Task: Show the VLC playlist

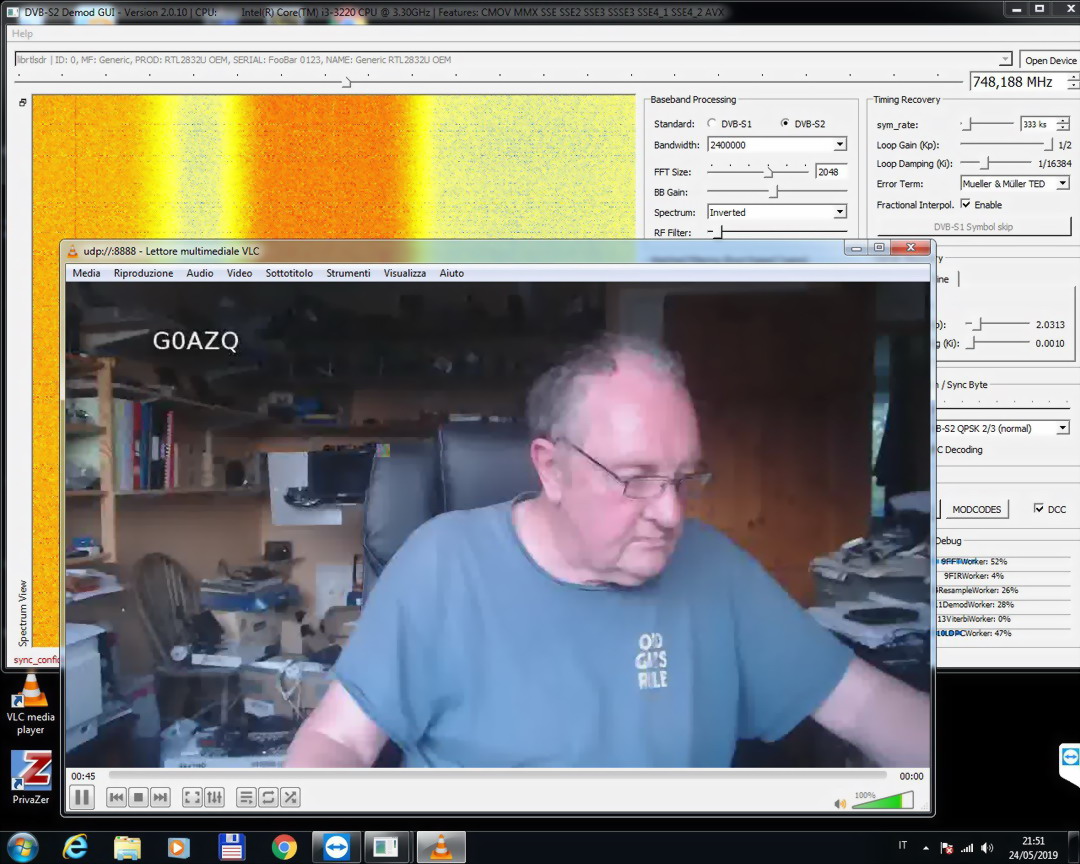Action: click(x=246, y=797)
